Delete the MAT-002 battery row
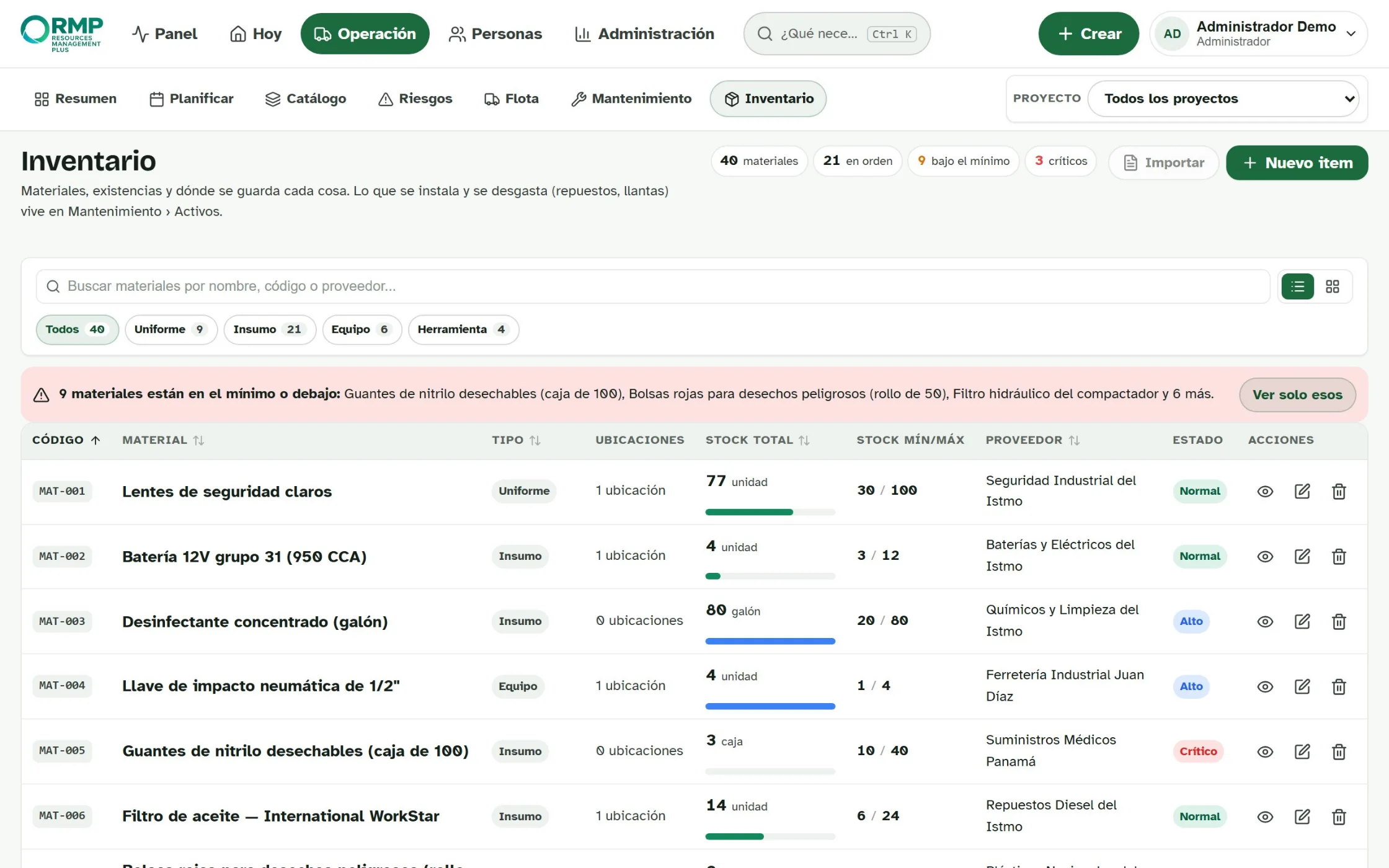 click(x=1339, y=556)
